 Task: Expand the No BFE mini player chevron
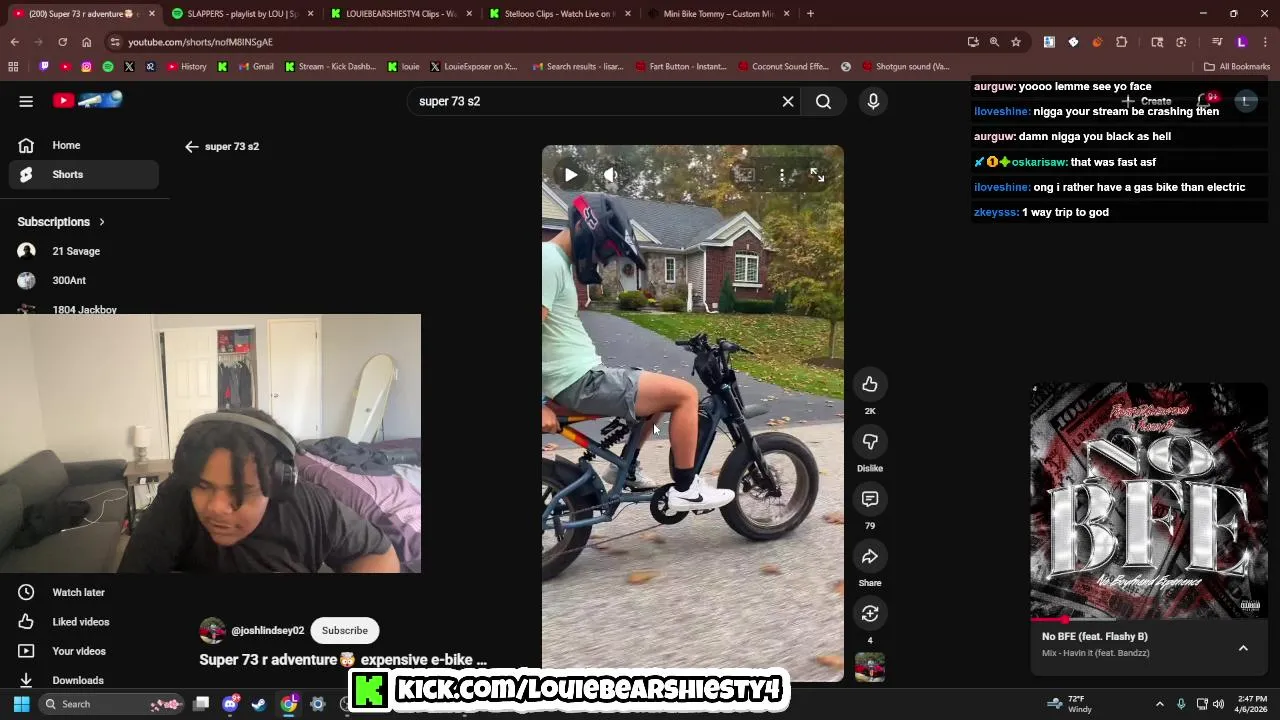1243,648
